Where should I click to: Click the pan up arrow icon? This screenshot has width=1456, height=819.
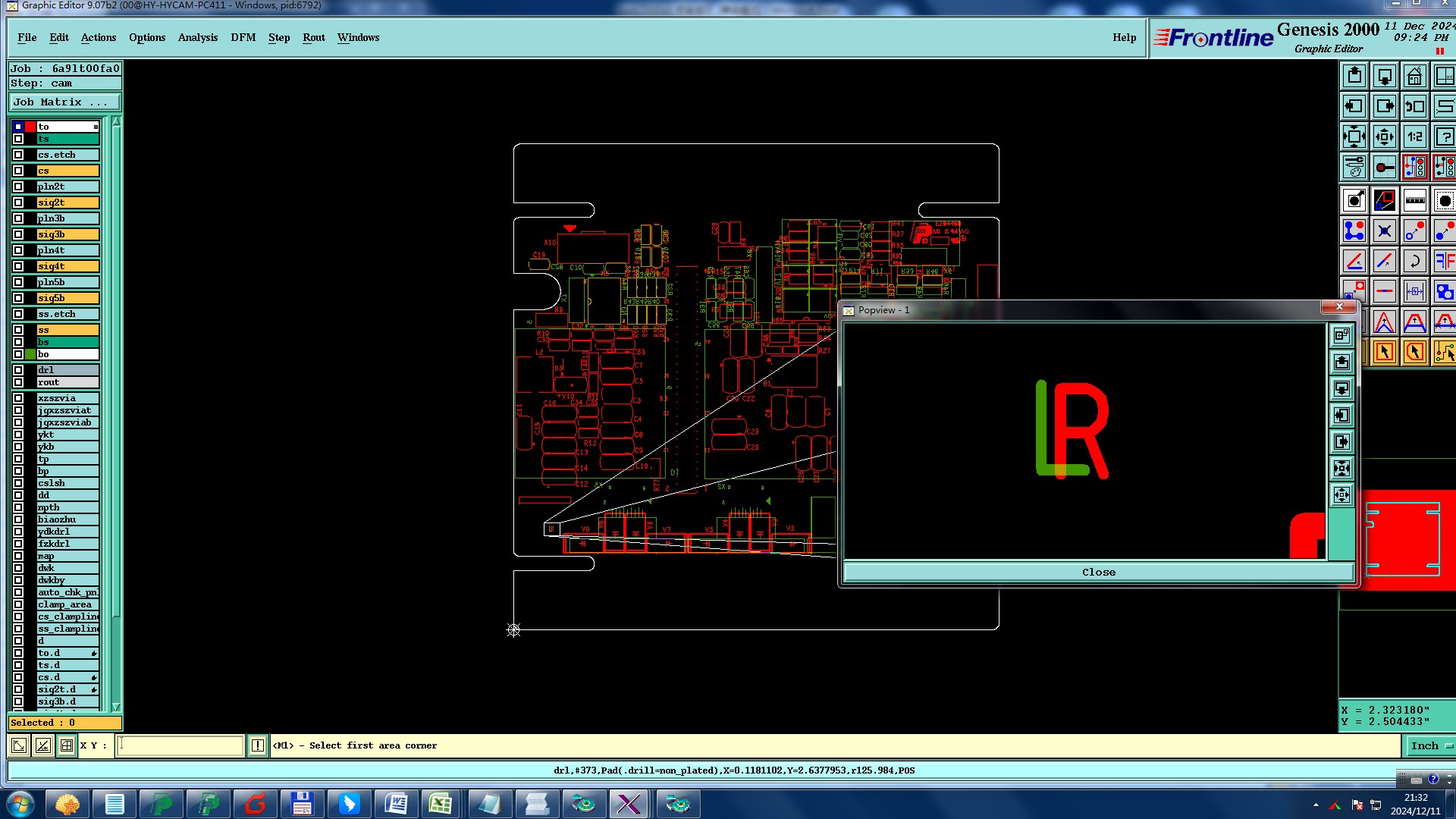click(1354, 77)
